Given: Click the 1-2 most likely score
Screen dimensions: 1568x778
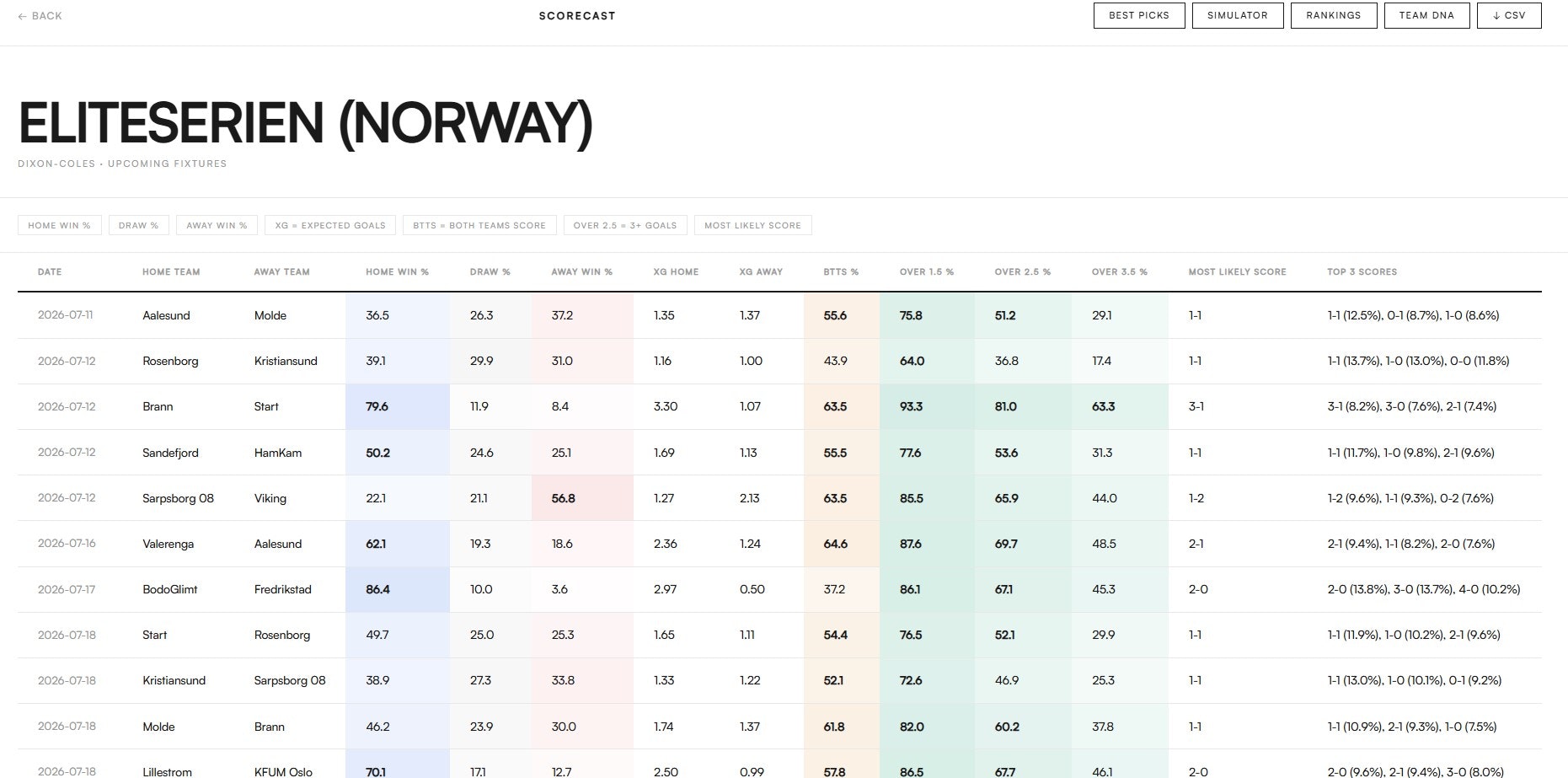Looking at the screenshot, I should [1196, 498].
